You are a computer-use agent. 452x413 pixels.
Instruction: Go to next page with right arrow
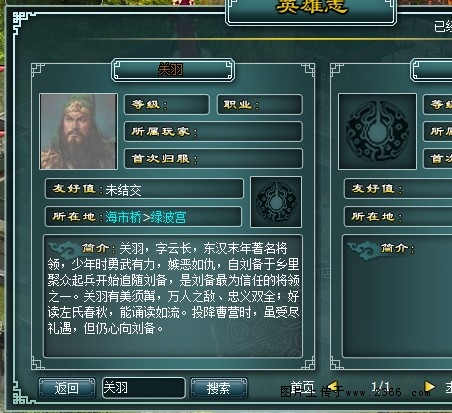[x=429, y=387]
